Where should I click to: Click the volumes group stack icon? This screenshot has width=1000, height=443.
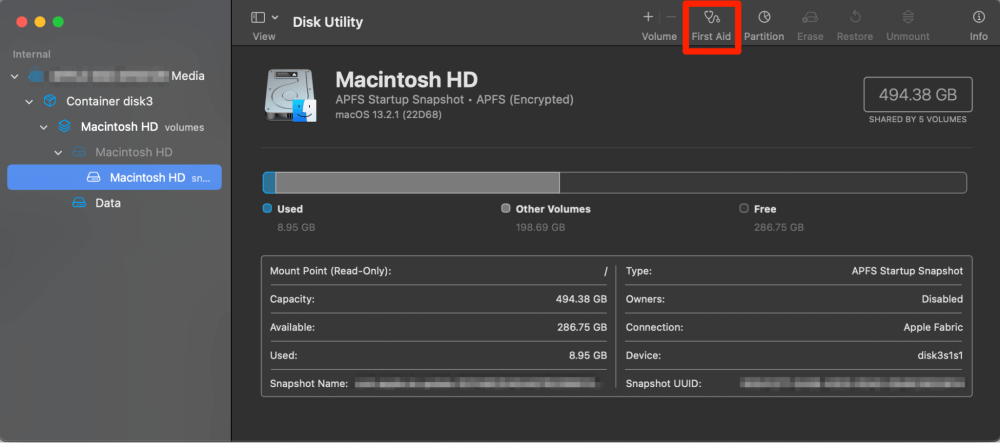pos(64,126)
